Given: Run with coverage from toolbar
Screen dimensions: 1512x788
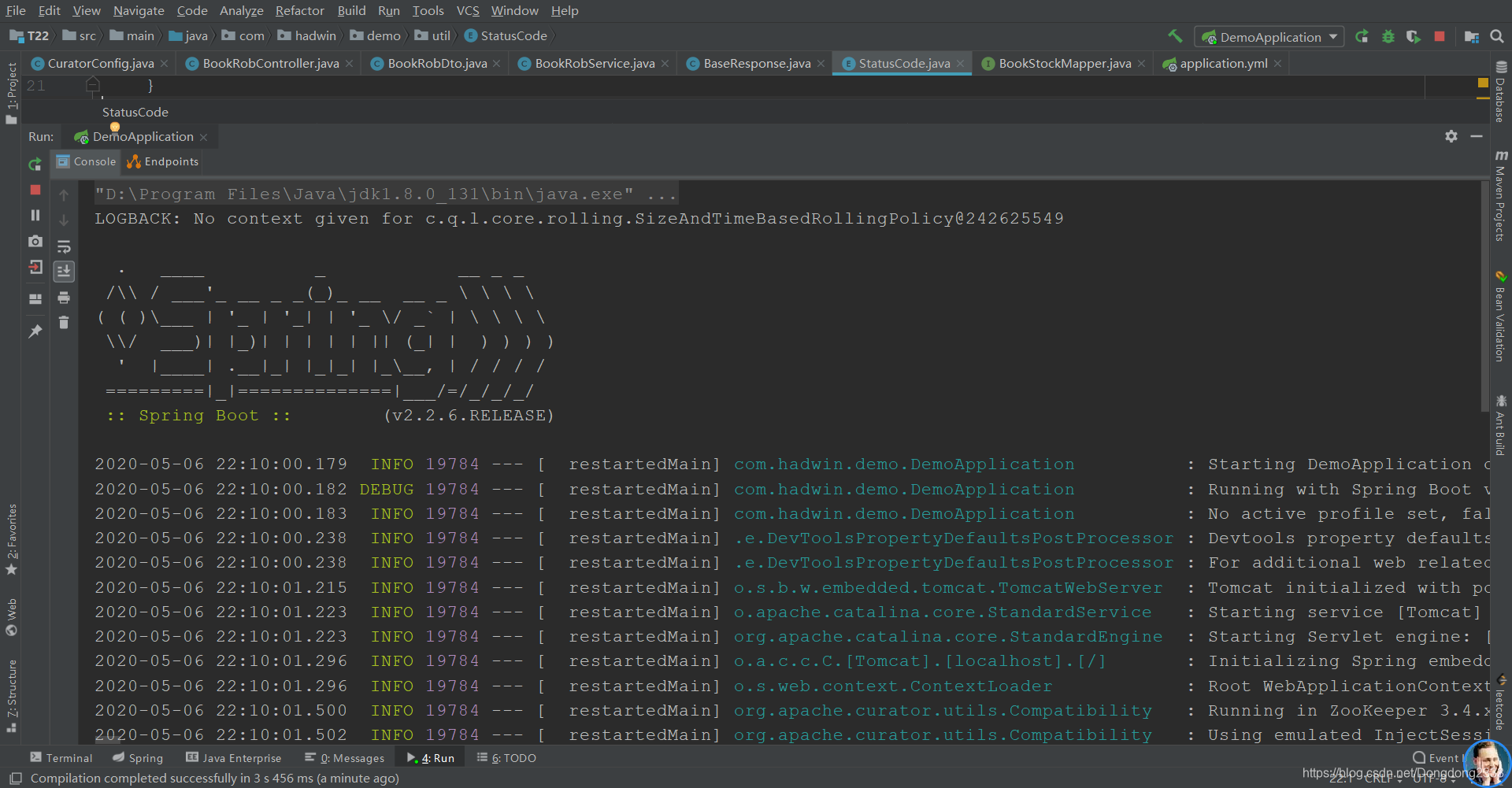Looking at the screenshot, I should [x=1414, y=36].
